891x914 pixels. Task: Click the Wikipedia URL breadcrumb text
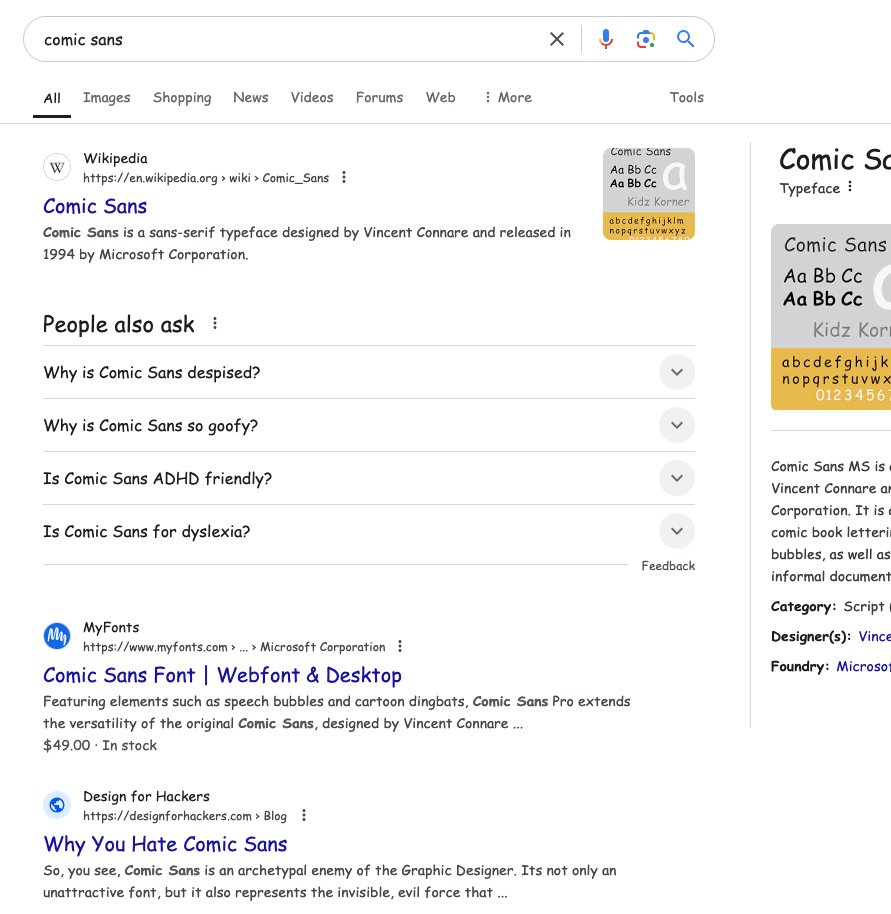(x=206, y=178)
